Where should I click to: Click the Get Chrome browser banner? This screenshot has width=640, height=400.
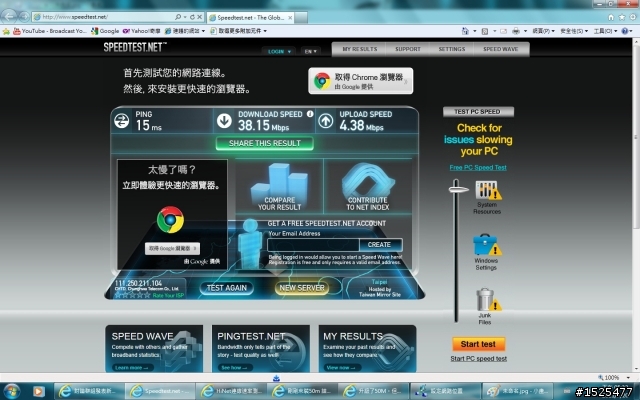360,81
